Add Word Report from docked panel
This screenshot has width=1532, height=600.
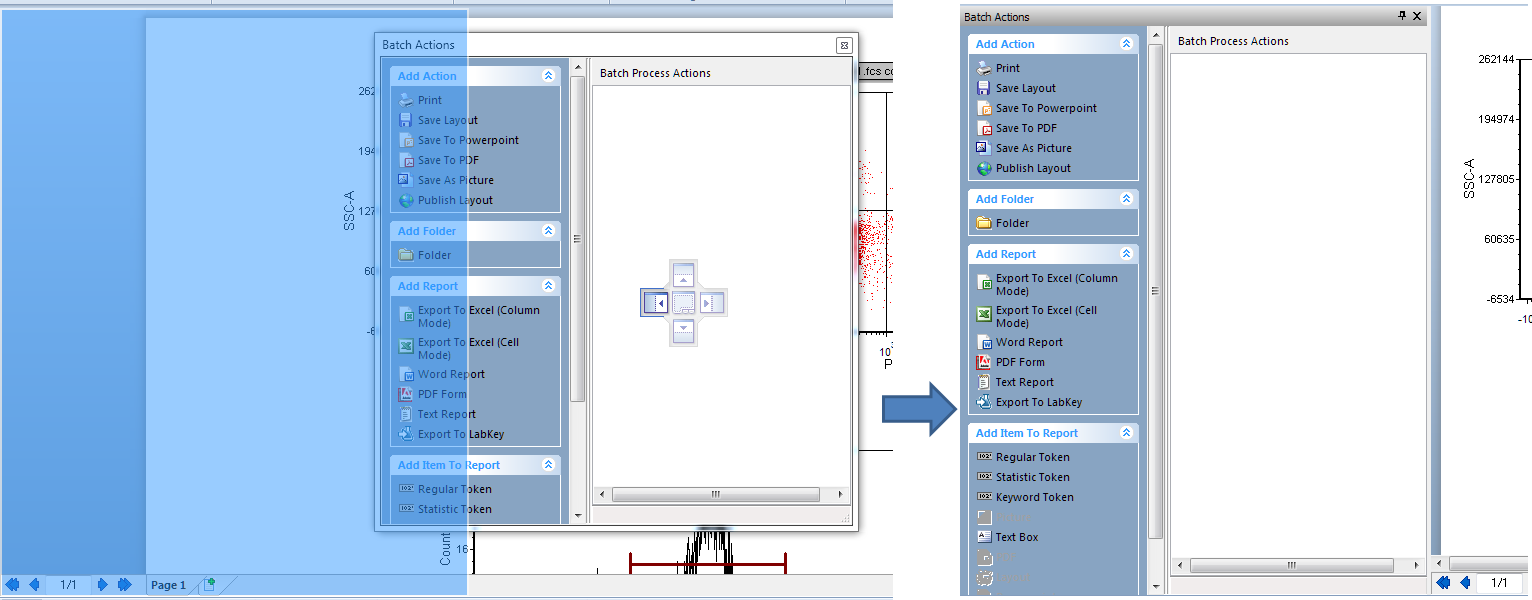pos(1028,342)
